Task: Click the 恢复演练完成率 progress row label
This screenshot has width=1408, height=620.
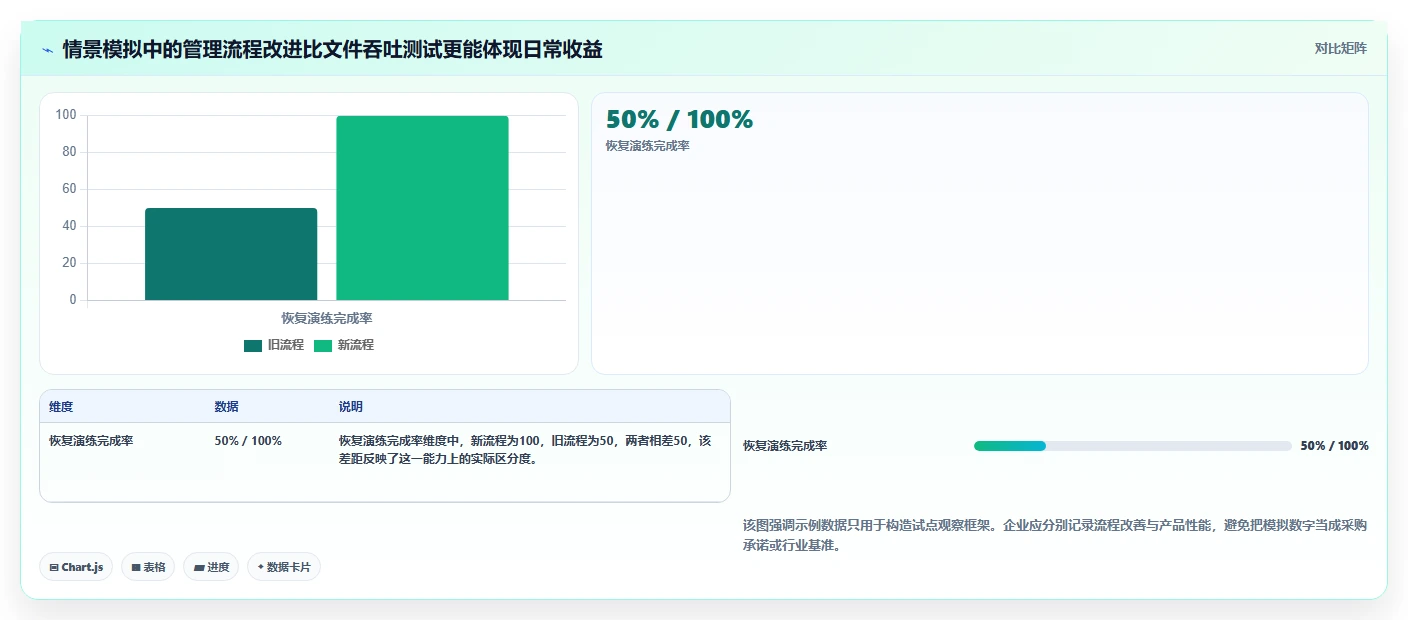Action: click(x=785, y=446)
